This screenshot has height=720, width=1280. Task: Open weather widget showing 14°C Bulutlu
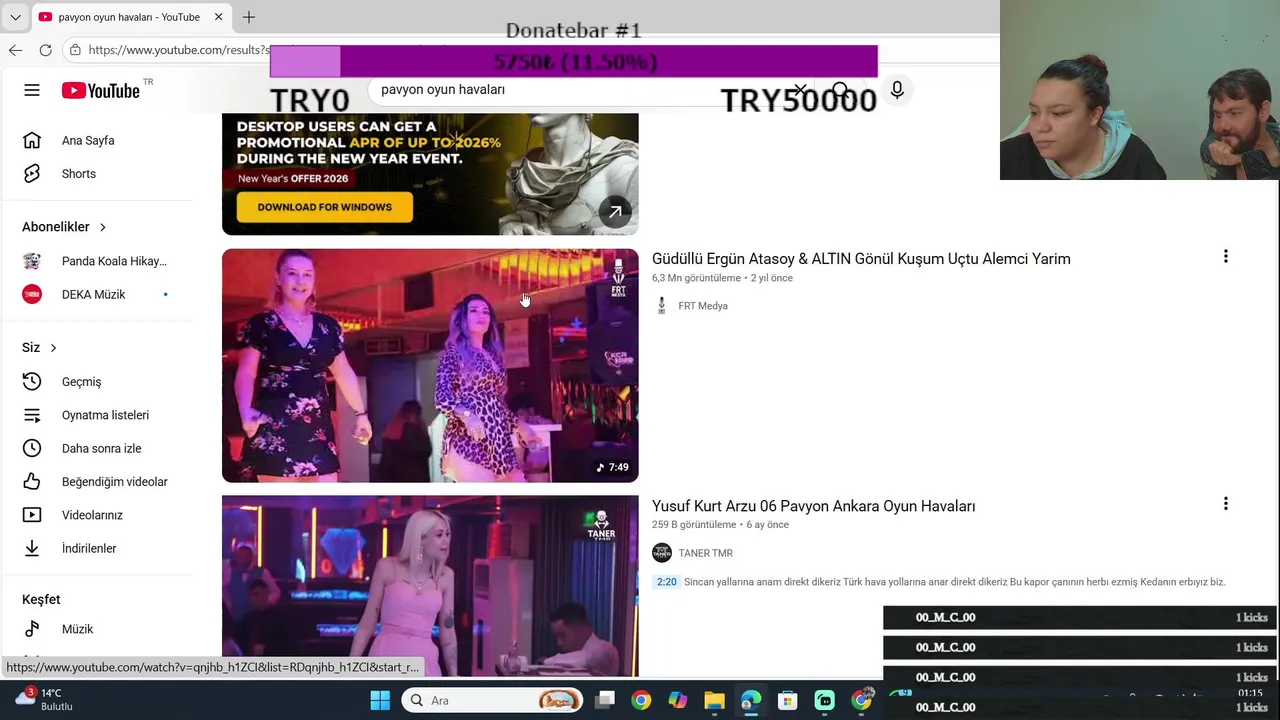click(x=43, y=700)
